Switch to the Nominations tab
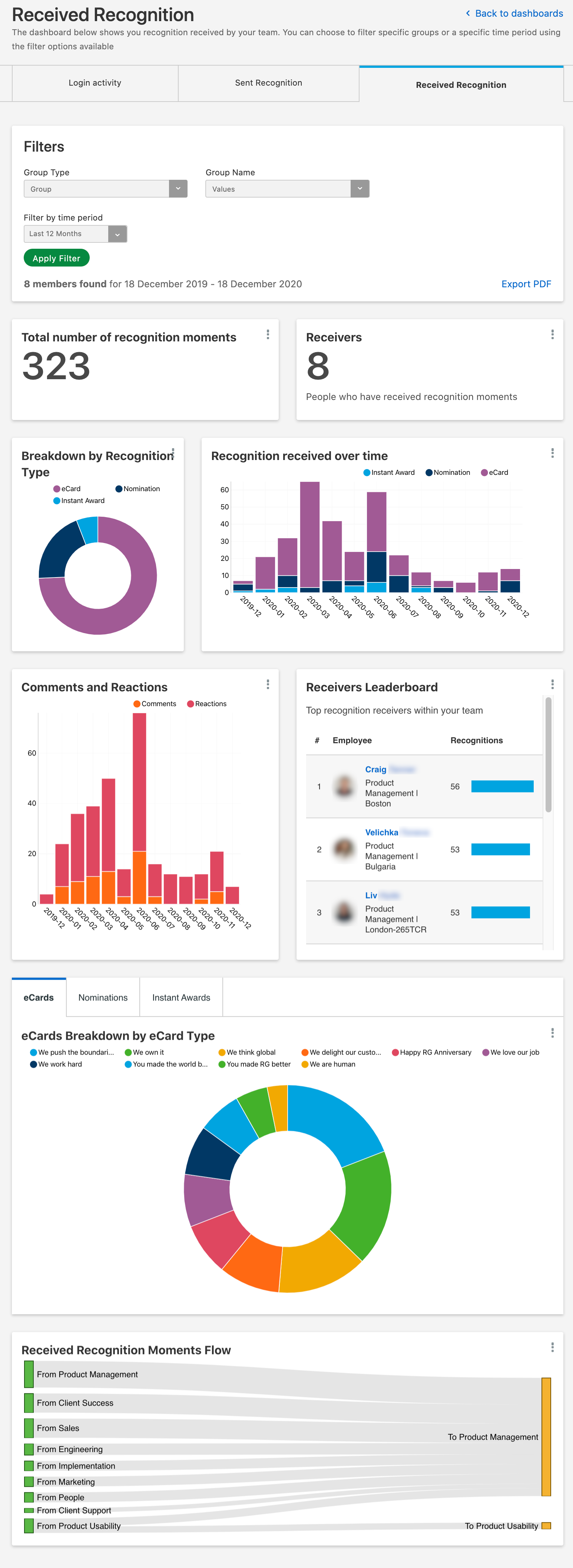This screenshot has width=573, height=1568. click(103, 997)
